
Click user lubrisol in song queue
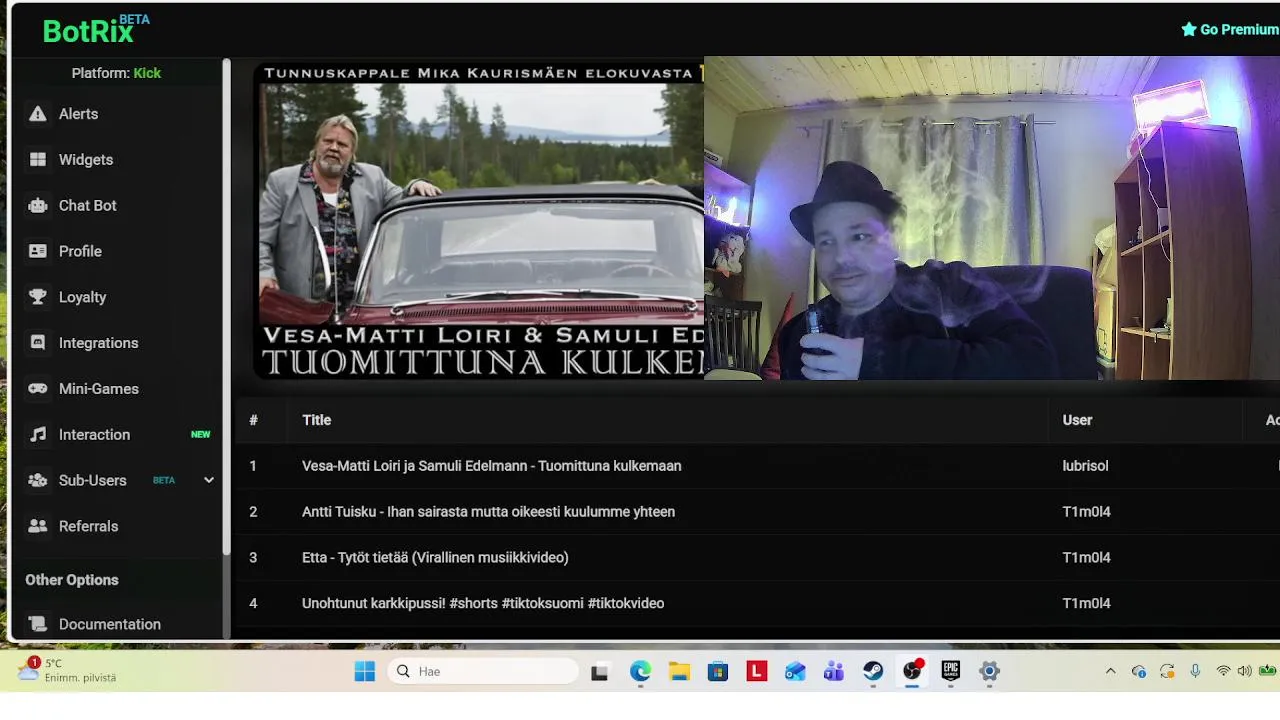(1085, 466)
